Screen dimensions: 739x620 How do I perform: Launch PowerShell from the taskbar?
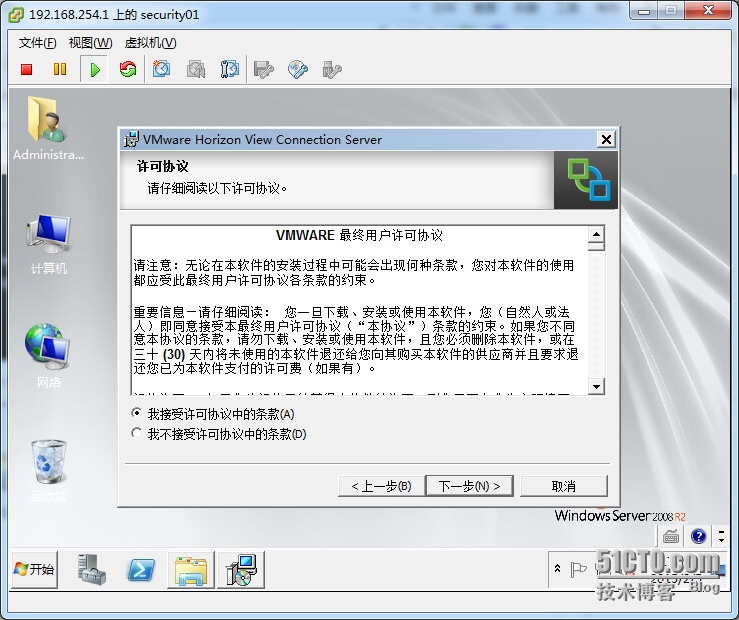tap(141, 570)
